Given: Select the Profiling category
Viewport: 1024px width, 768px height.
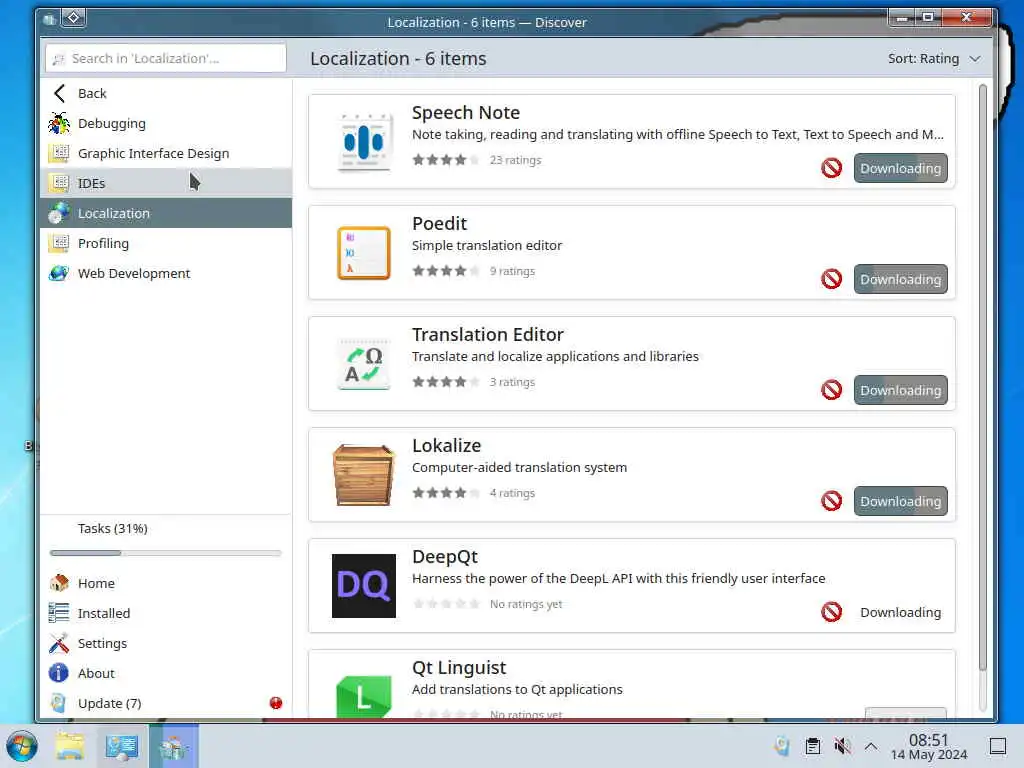Looking at the screenshot, I should pos(166,243).
